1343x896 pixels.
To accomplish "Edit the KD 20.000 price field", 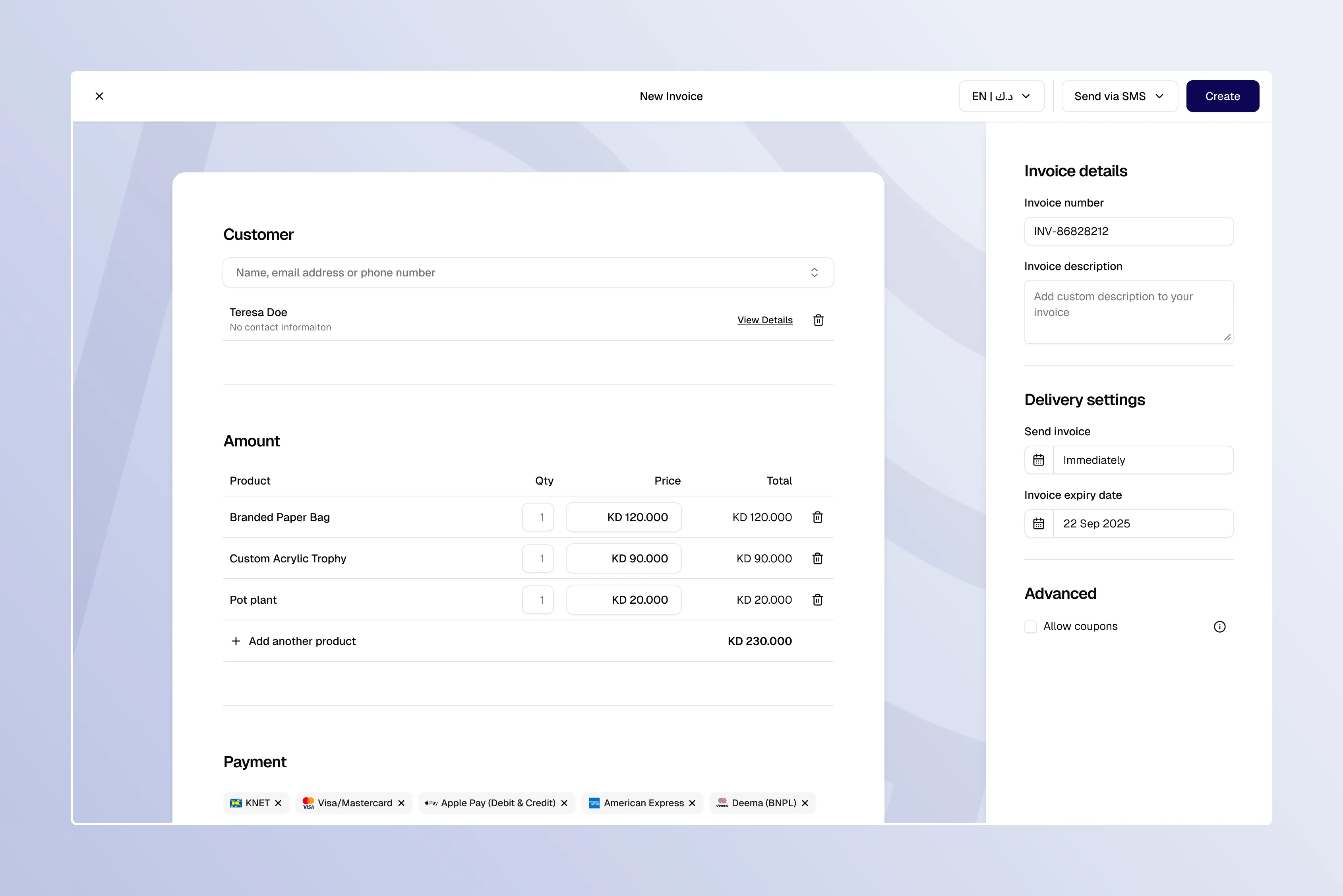I will pos(623,599).
